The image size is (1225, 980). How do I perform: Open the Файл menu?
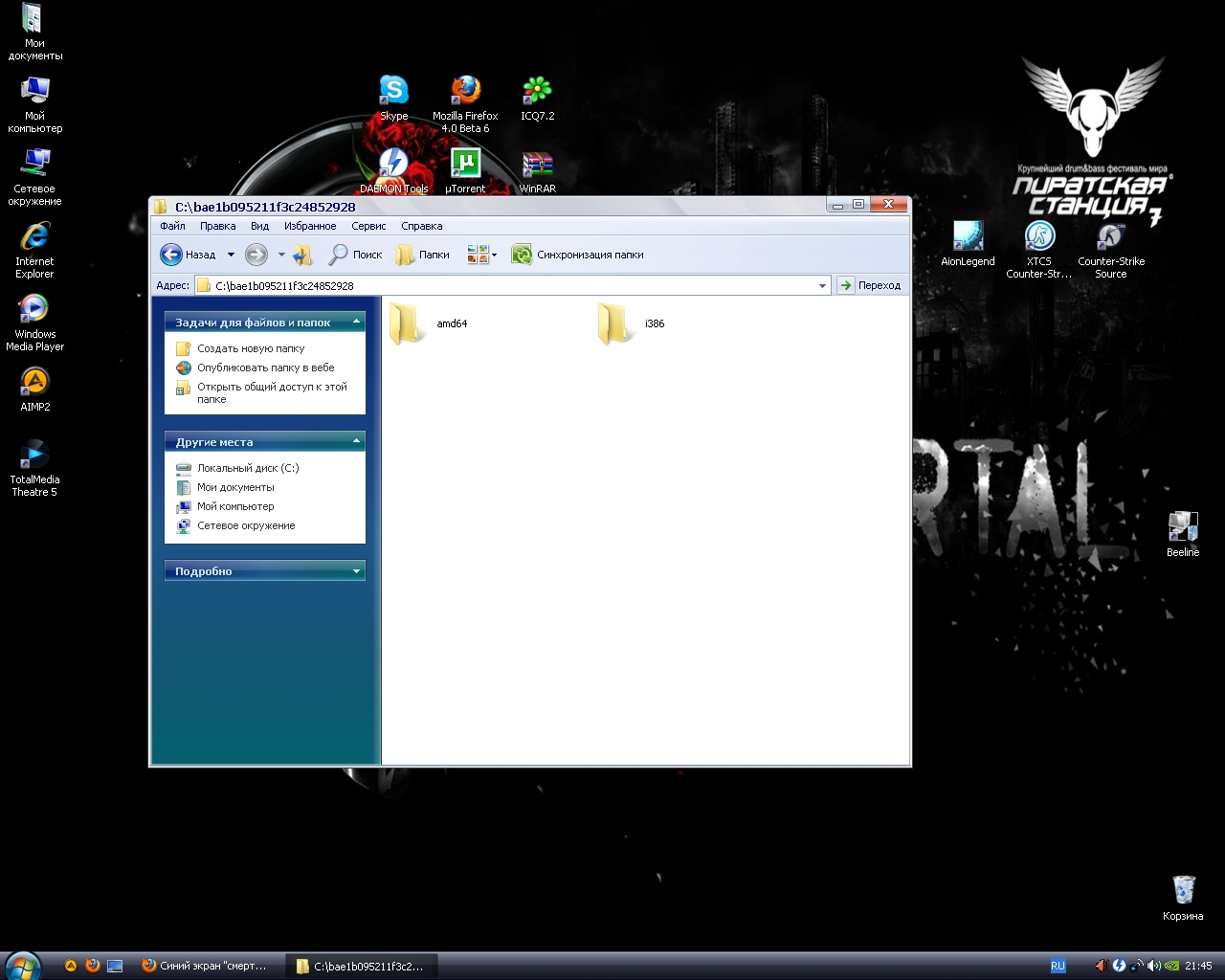[173, 226]
